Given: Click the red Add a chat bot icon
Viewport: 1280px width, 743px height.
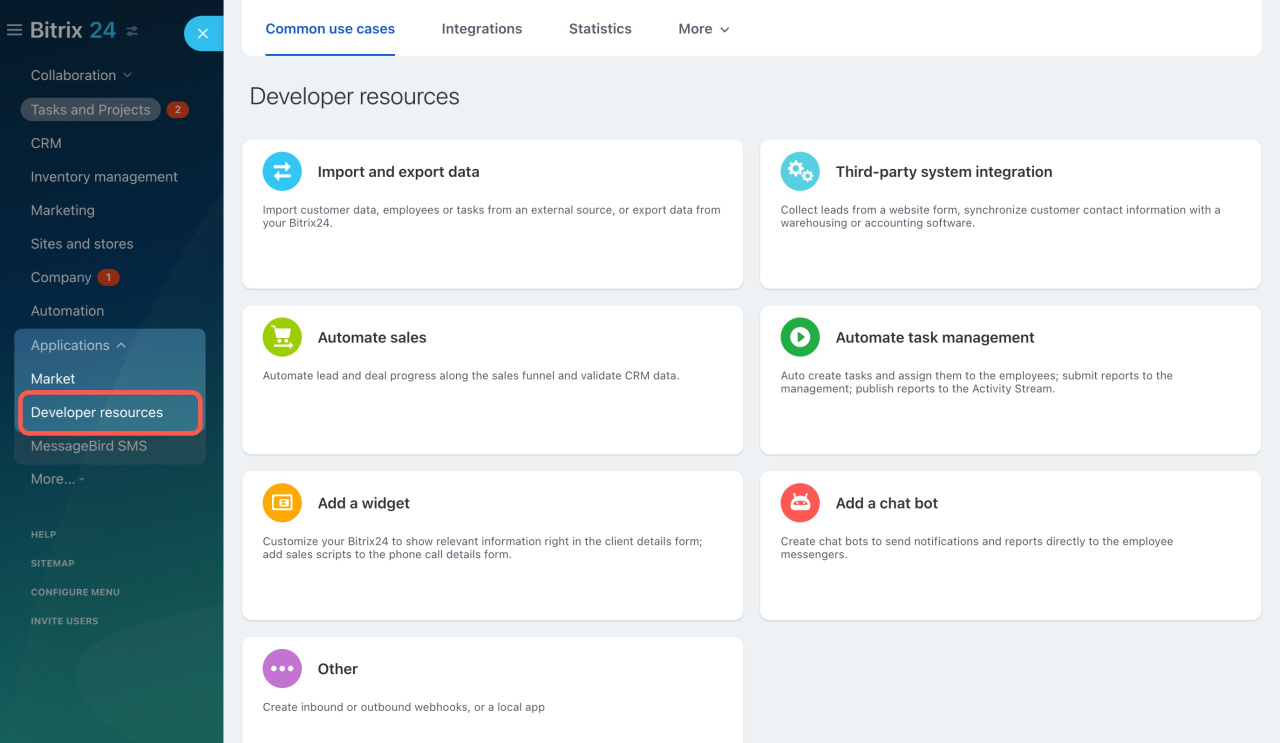Looking at the screenshot, I should (x=800, y=503).
